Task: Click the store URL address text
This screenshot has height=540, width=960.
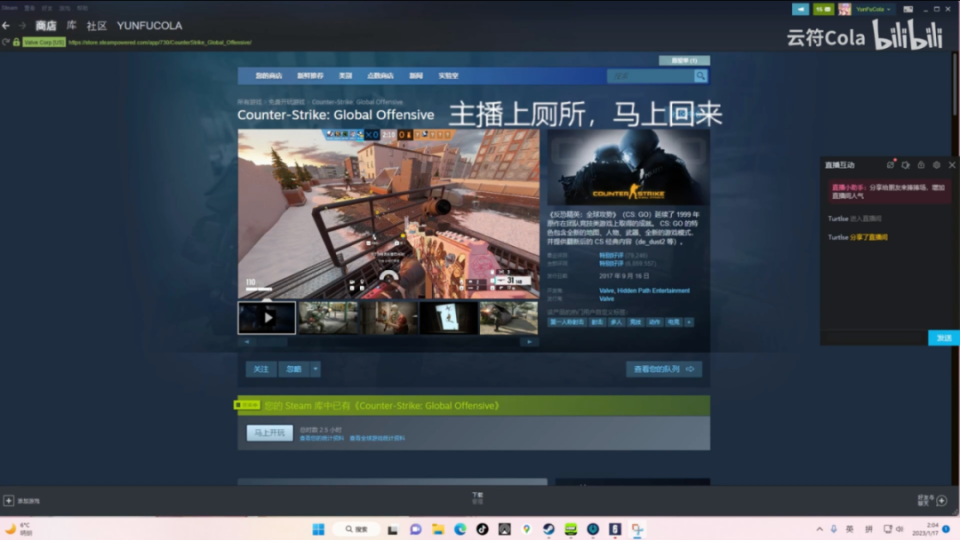Action: (160, 42)
